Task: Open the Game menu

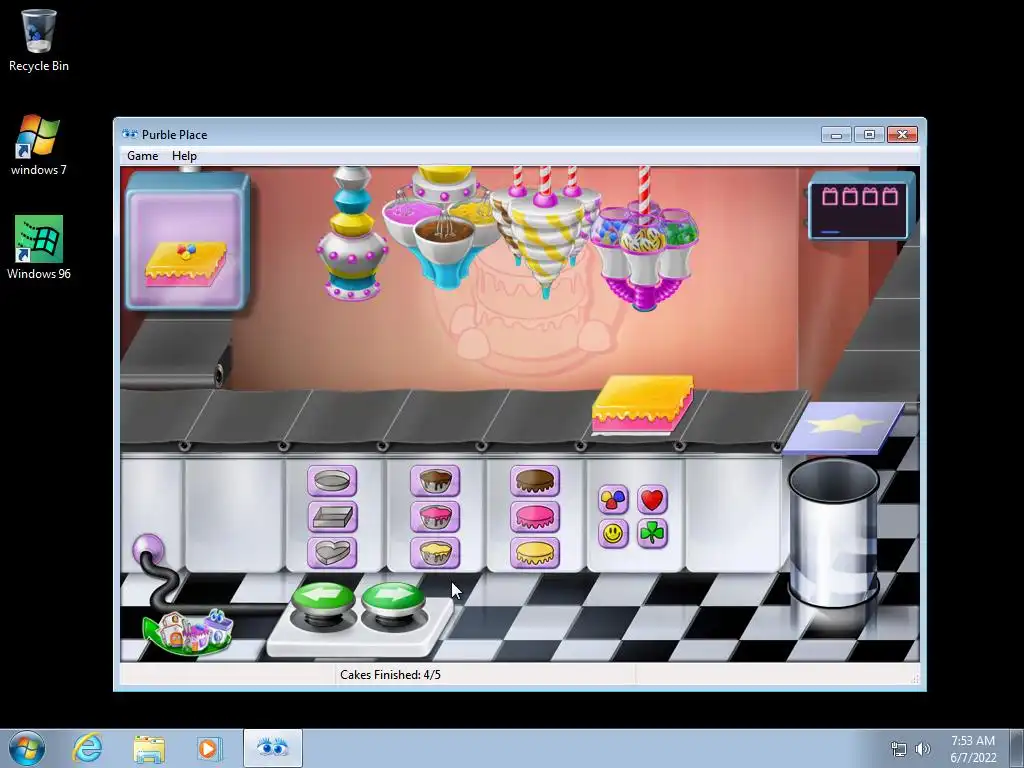Action: [x=142, y=156]
